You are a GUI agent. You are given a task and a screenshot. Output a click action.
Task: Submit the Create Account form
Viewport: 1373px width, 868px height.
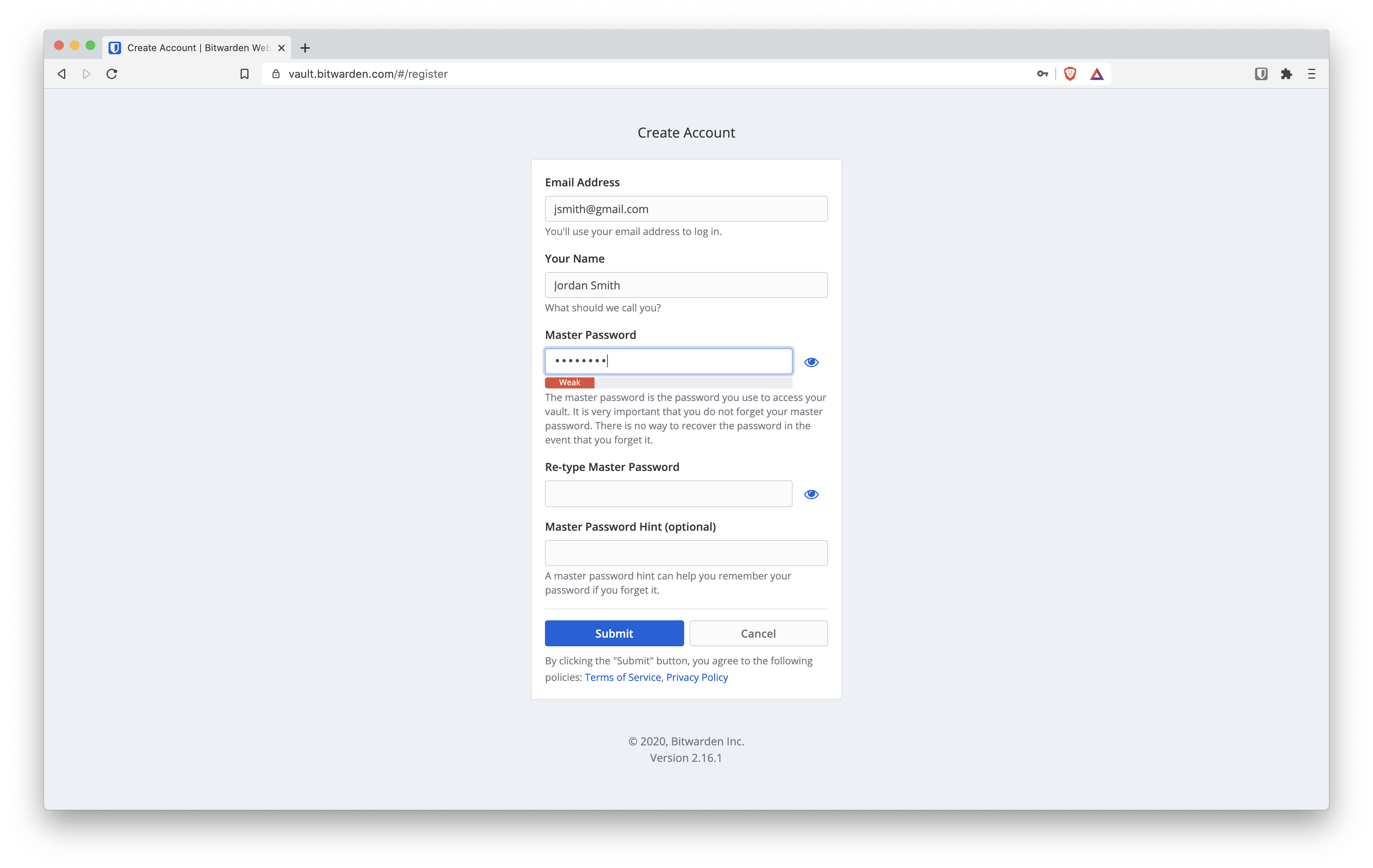tap(614, 632)
